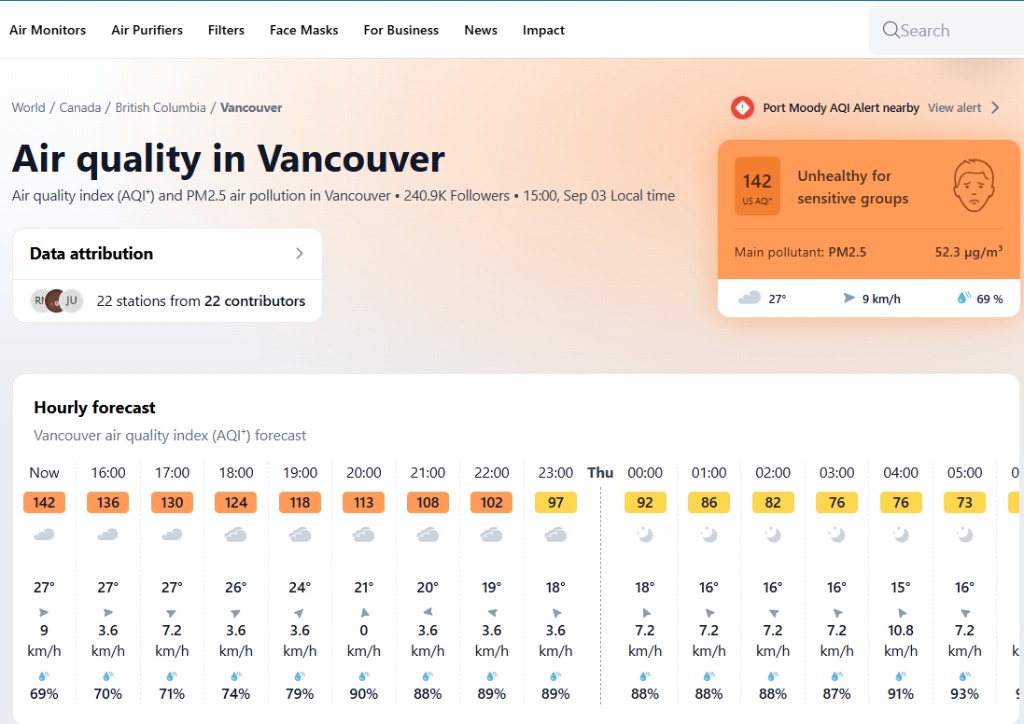
Task: Open the British Columbia breadcrumb link
Action: (161, 108)
